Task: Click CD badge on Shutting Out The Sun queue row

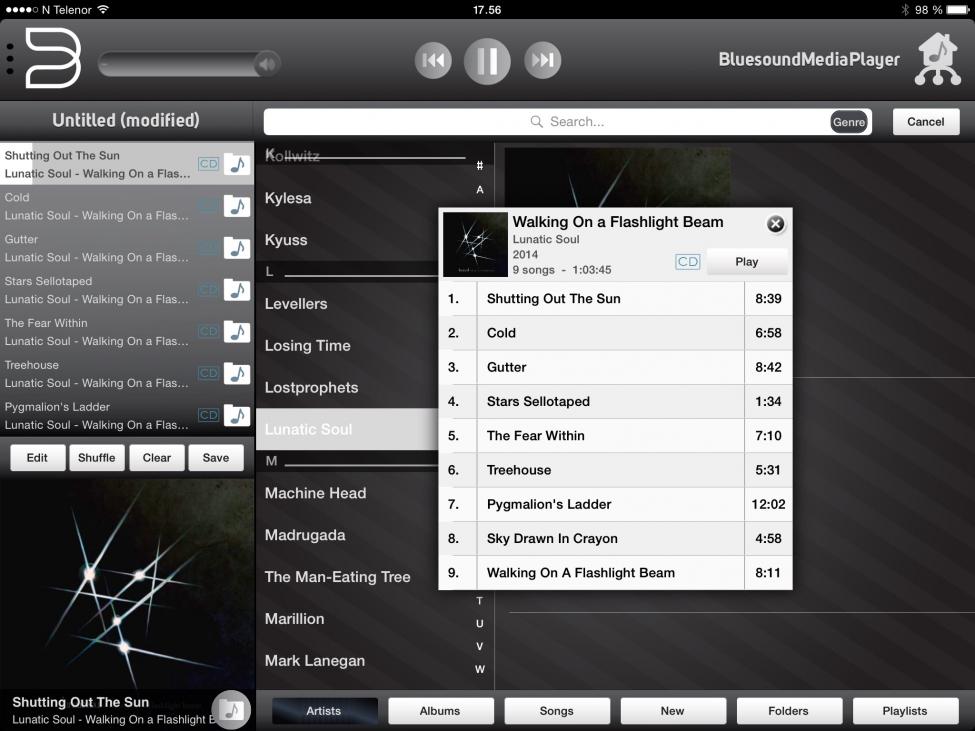Action: pos(208,164)
